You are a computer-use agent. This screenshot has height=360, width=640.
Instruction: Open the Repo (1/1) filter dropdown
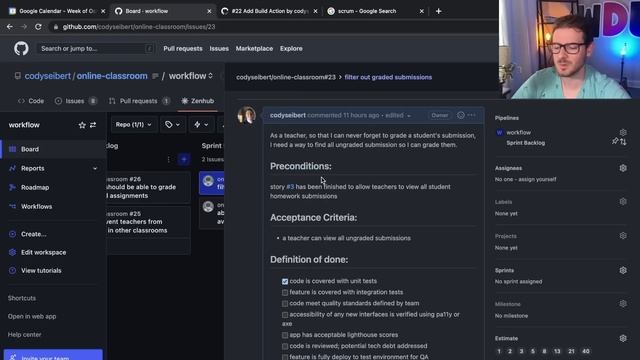tap(133, 124)
